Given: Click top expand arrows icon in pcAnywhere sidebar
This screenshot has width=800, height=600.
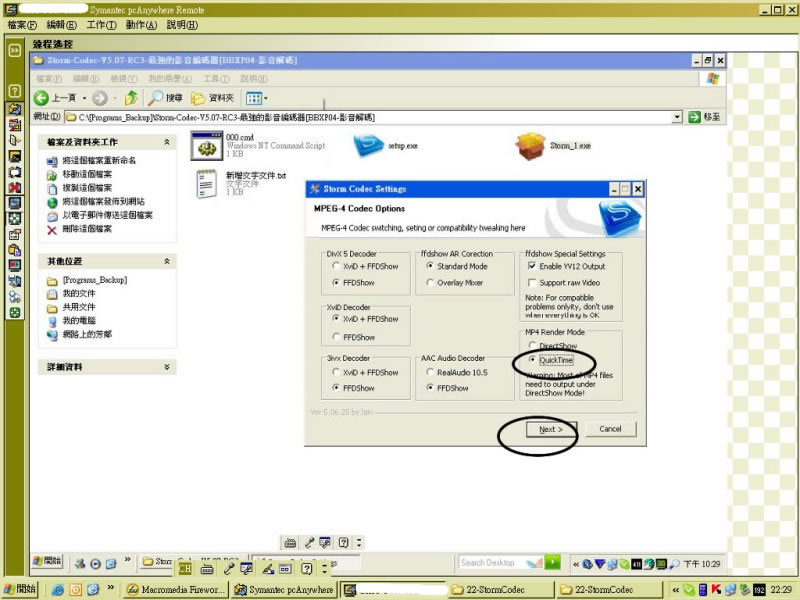Looking at the screenshot, I should tap(15, 50).
